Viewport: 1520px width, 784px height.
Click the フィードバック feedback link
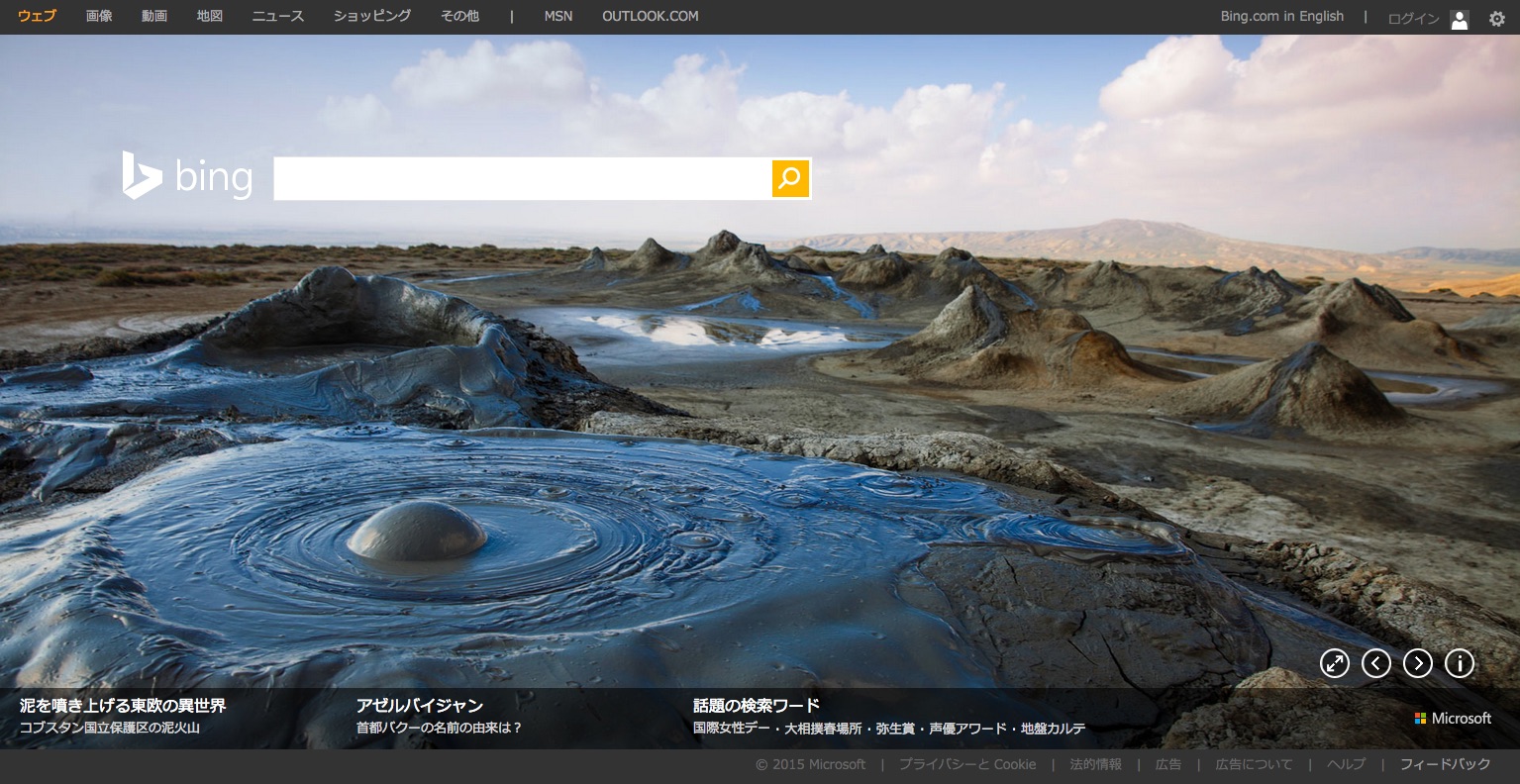(1445, 764)
